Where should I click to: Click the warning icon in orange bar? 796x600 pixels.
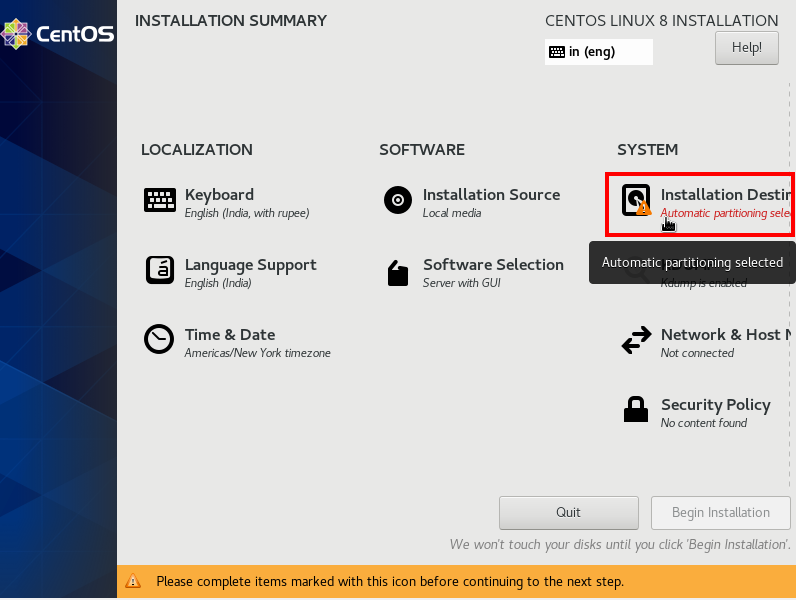pos(133,581)
